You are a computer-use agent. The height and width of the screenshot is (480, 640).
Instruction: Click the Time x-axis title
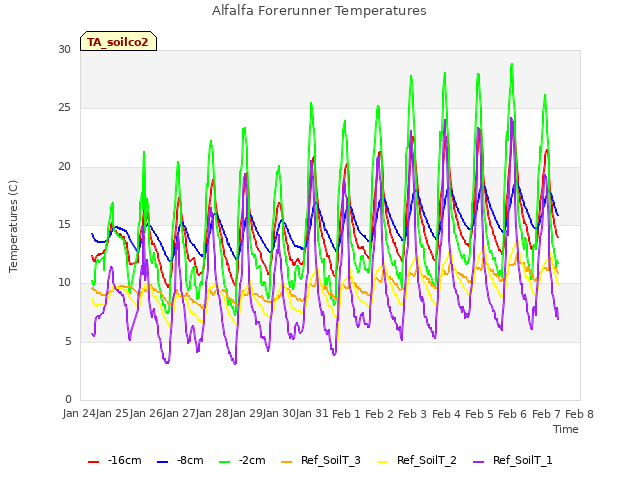tap(566, 429)
